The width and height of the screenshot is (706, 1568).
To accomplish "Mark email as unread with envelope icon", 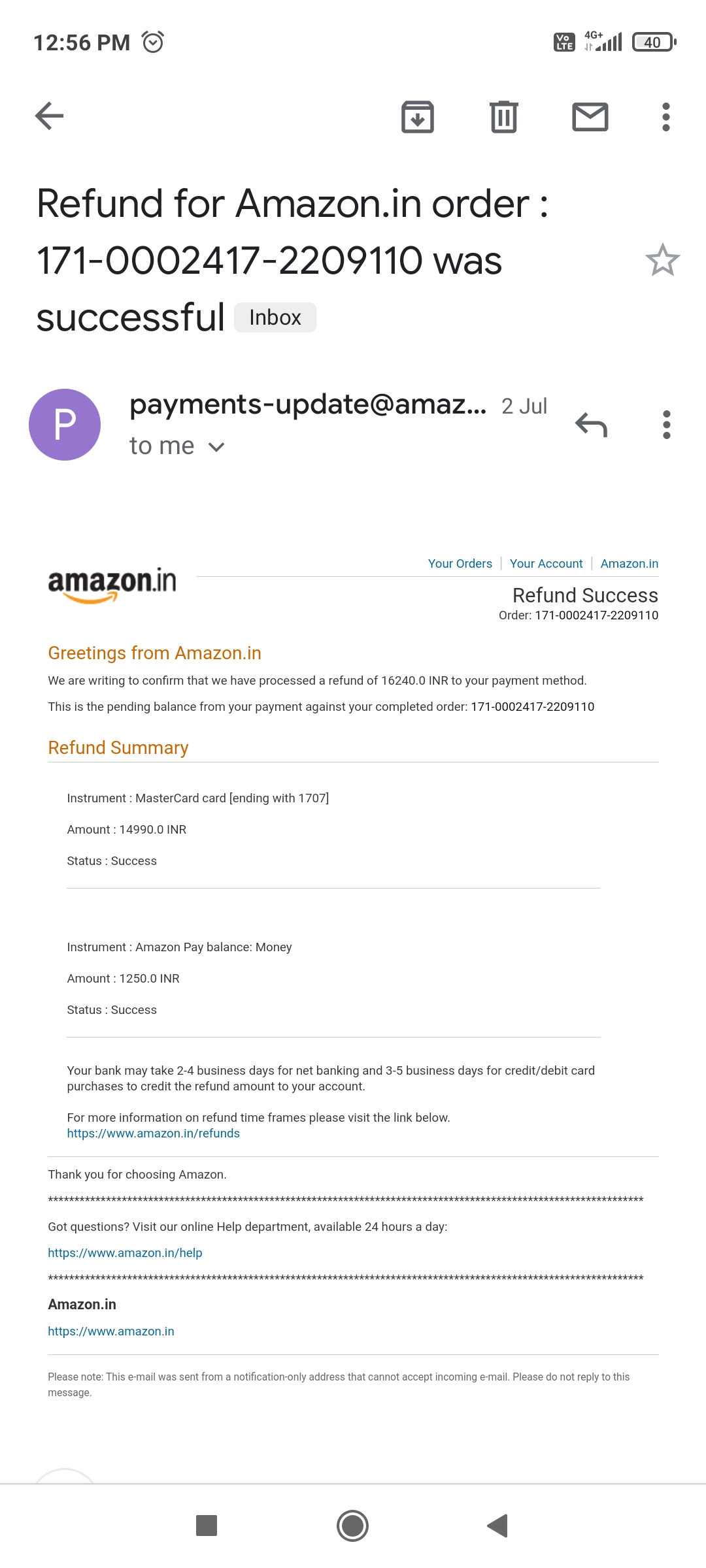I will pos(590,117).
